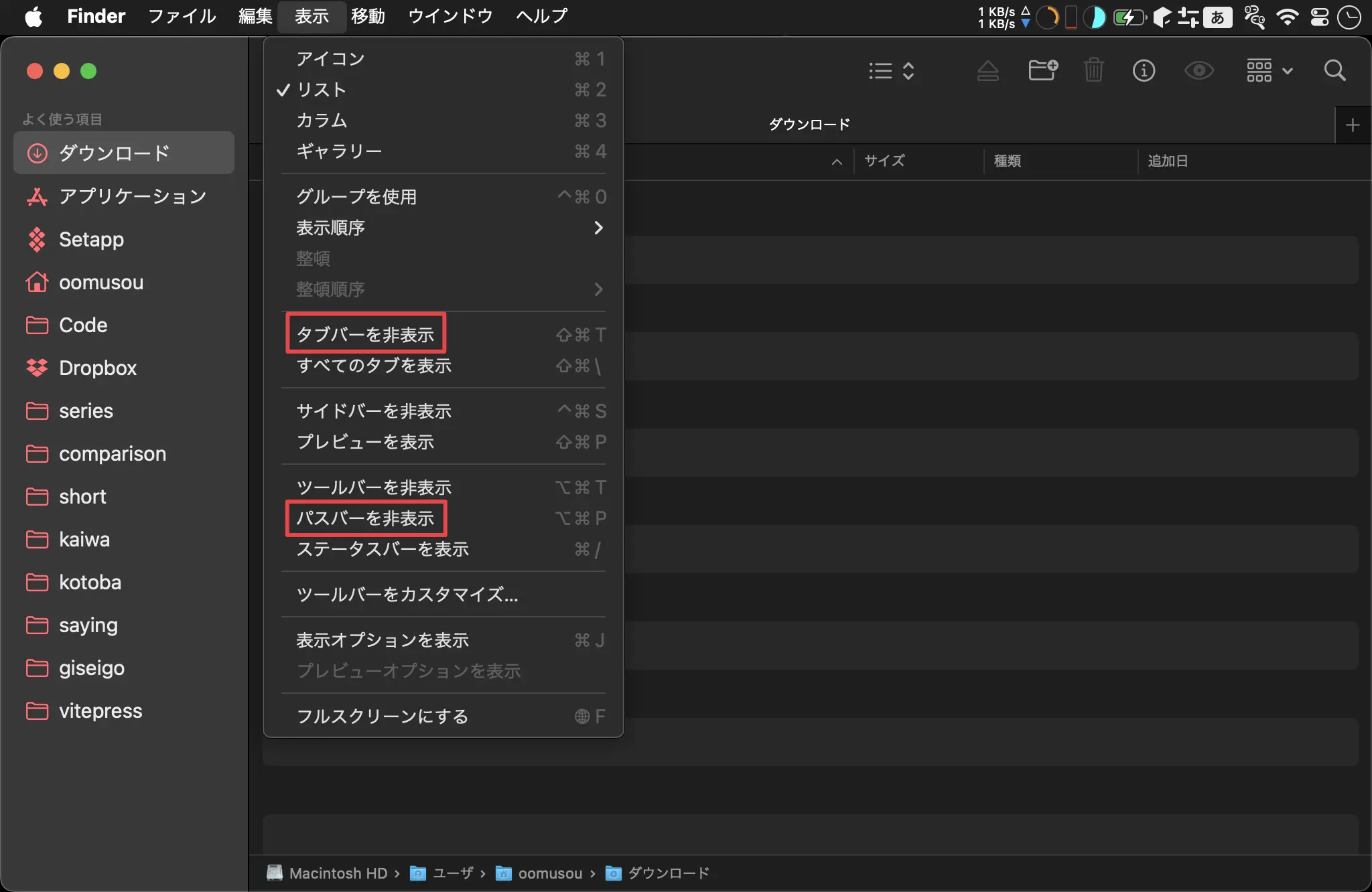Open the Get Info toolbar icon
This screenshot has width=1372, height=892.
click(1144, 70)
